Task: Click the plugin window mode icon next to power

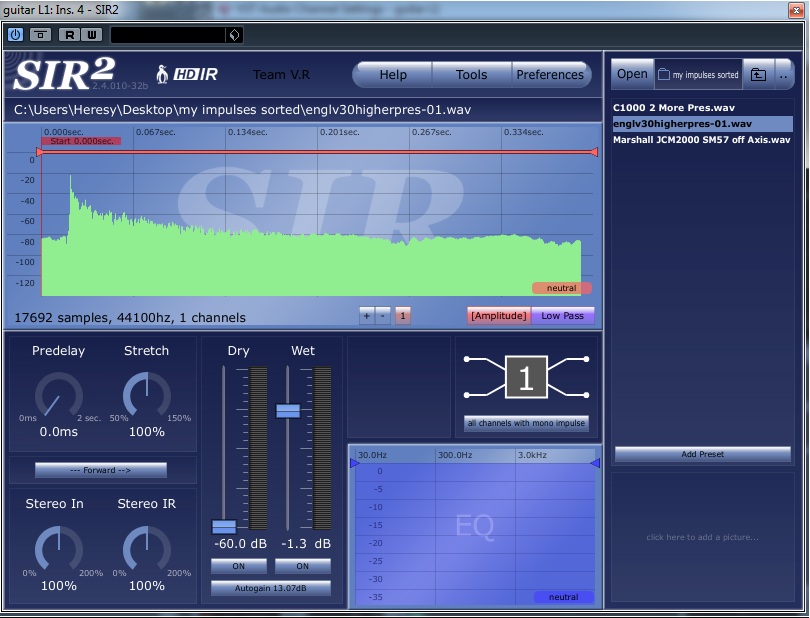Action: click(x=40, y=35)
